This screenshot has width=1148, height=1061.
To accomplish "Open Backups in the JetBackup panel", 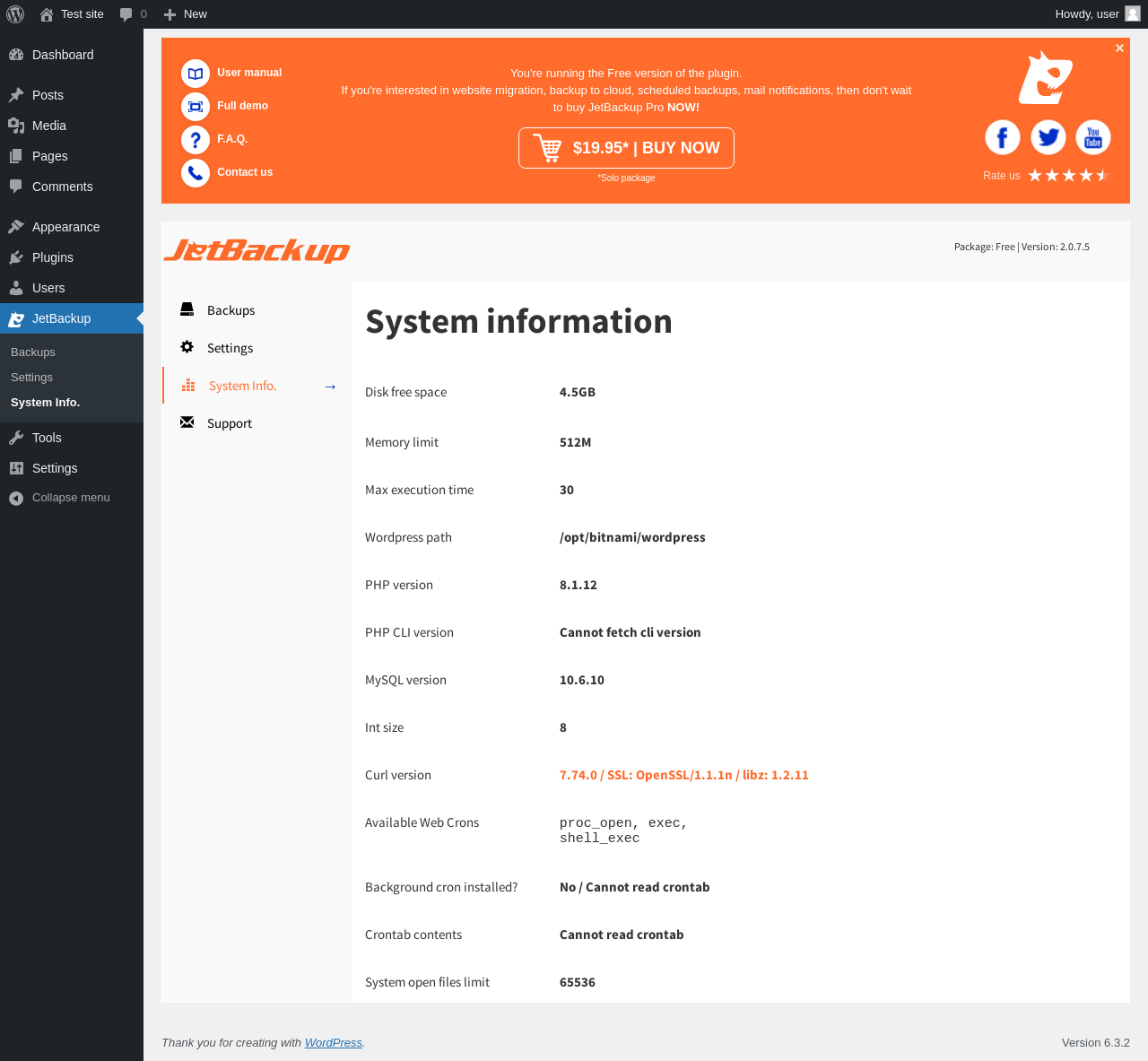I will coord(230,310).
